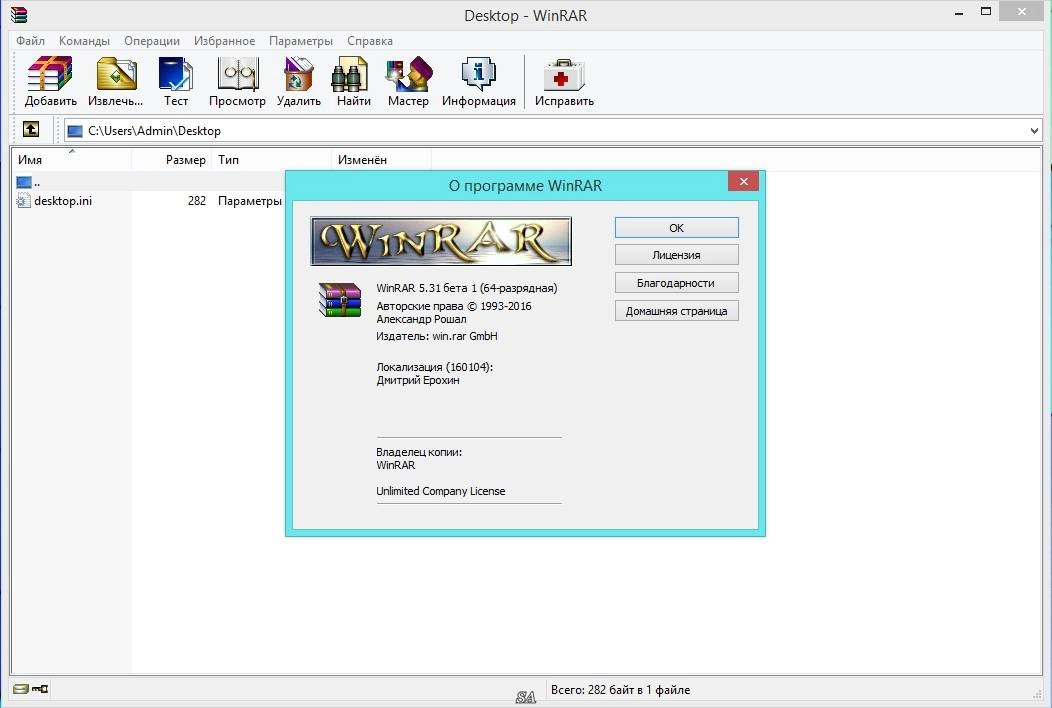Minimize the WinRAR main window
Screen dimensions: 1052x708
click(x=959, y=13)
